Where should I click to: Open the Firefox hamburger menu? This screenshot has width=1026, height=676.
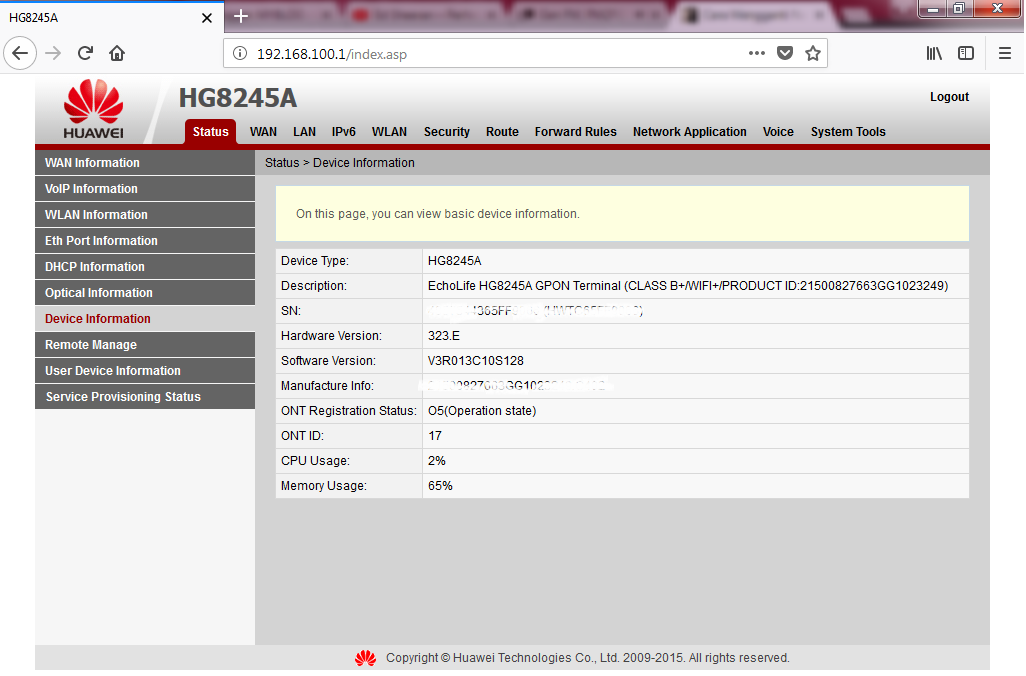pos(1005,53)
